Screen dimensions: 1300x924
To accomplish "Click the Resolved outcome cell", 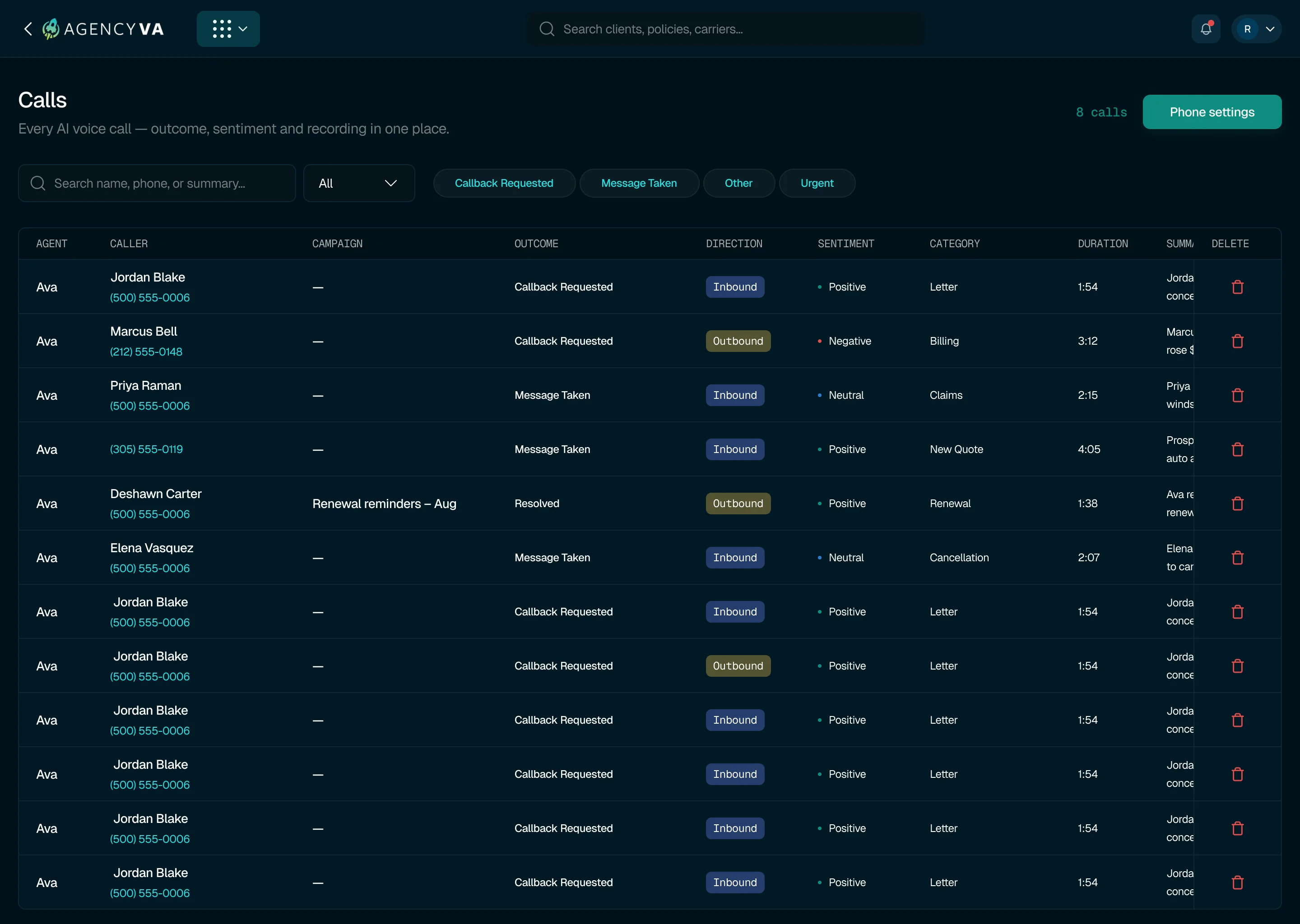I will tap(537, 504).
